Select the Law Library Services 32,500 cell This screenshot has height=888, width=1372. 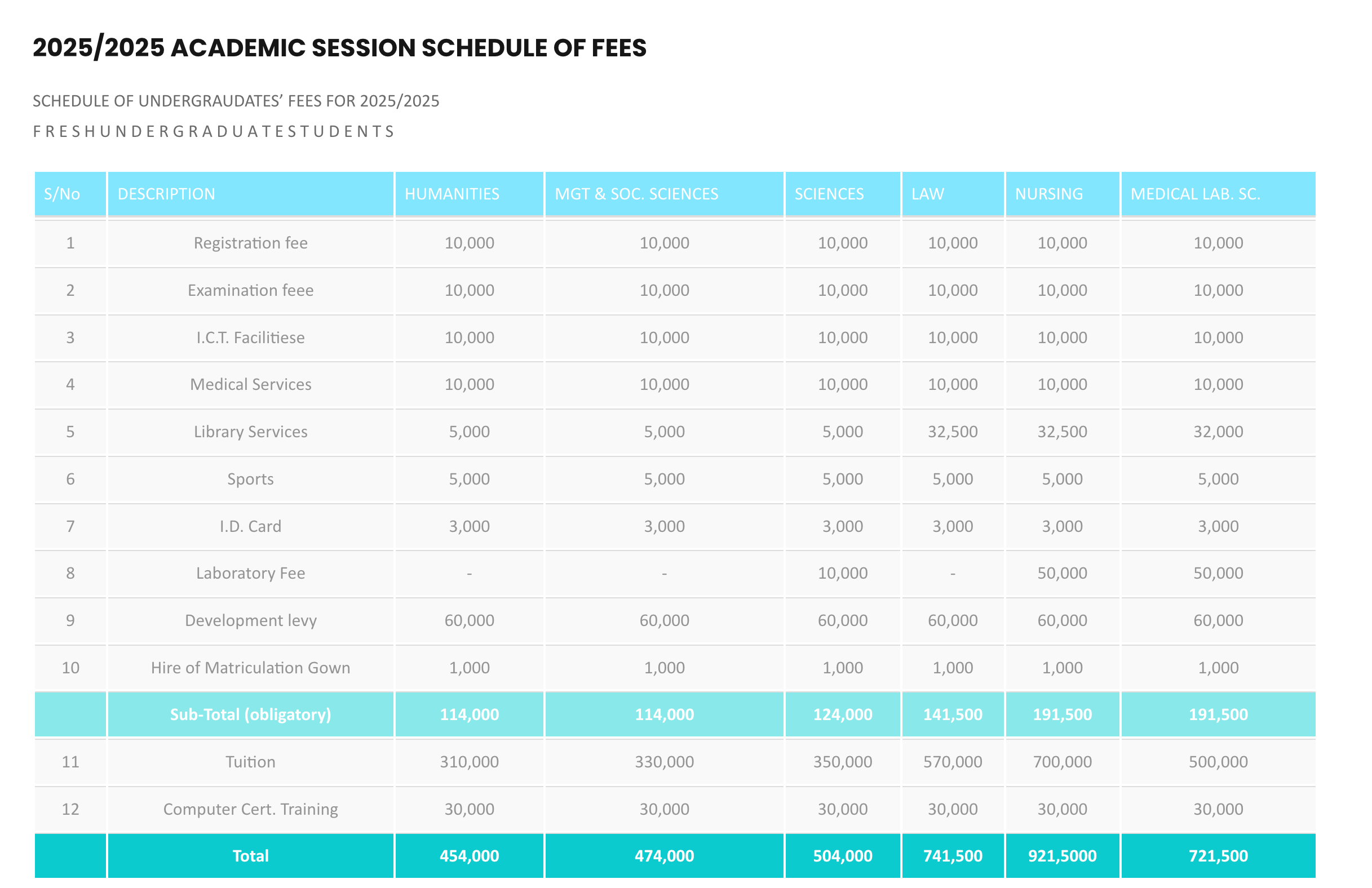pyautogui.click(x=952, y=431)
